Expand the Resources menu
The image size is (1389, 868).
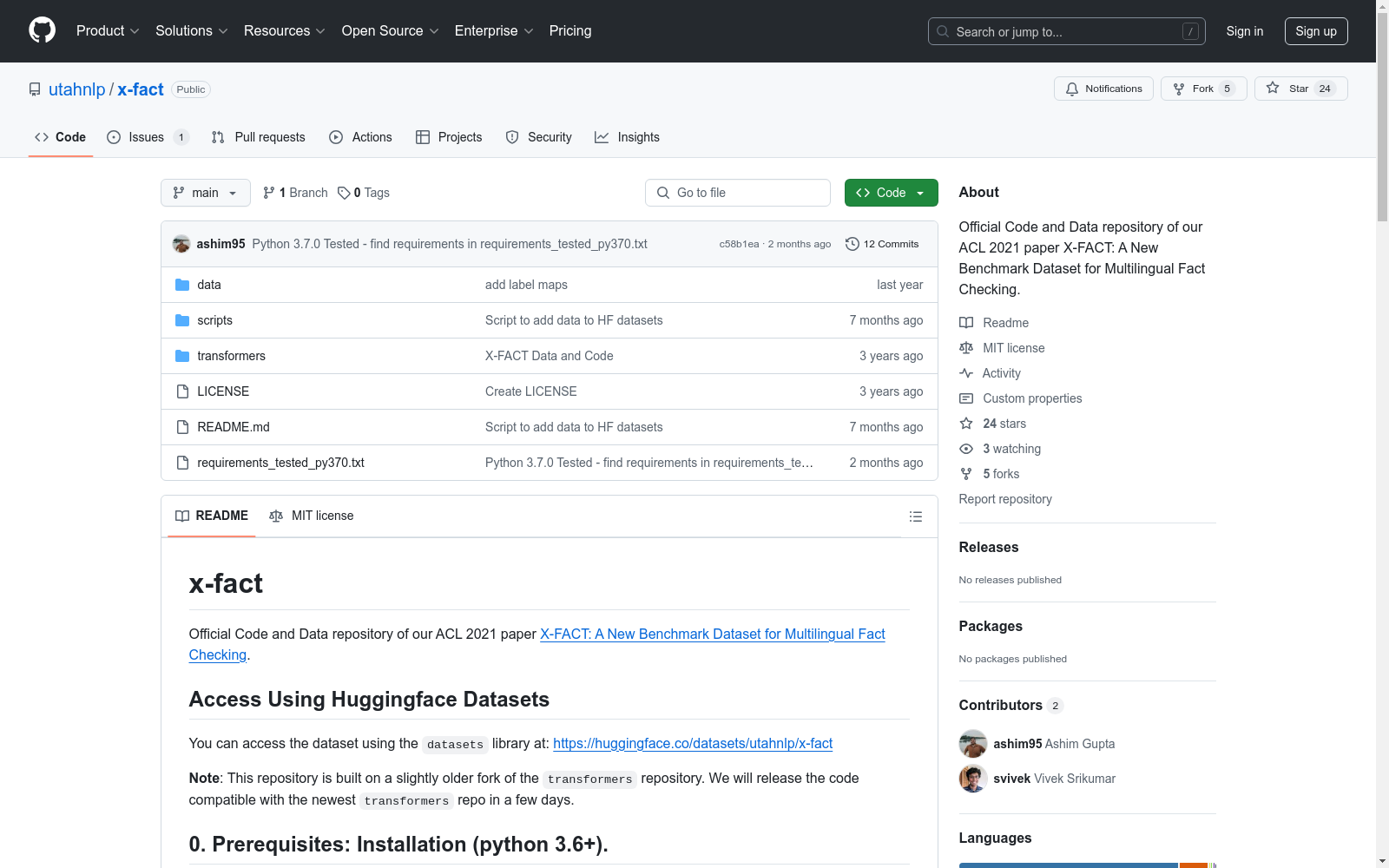point(285,30)
